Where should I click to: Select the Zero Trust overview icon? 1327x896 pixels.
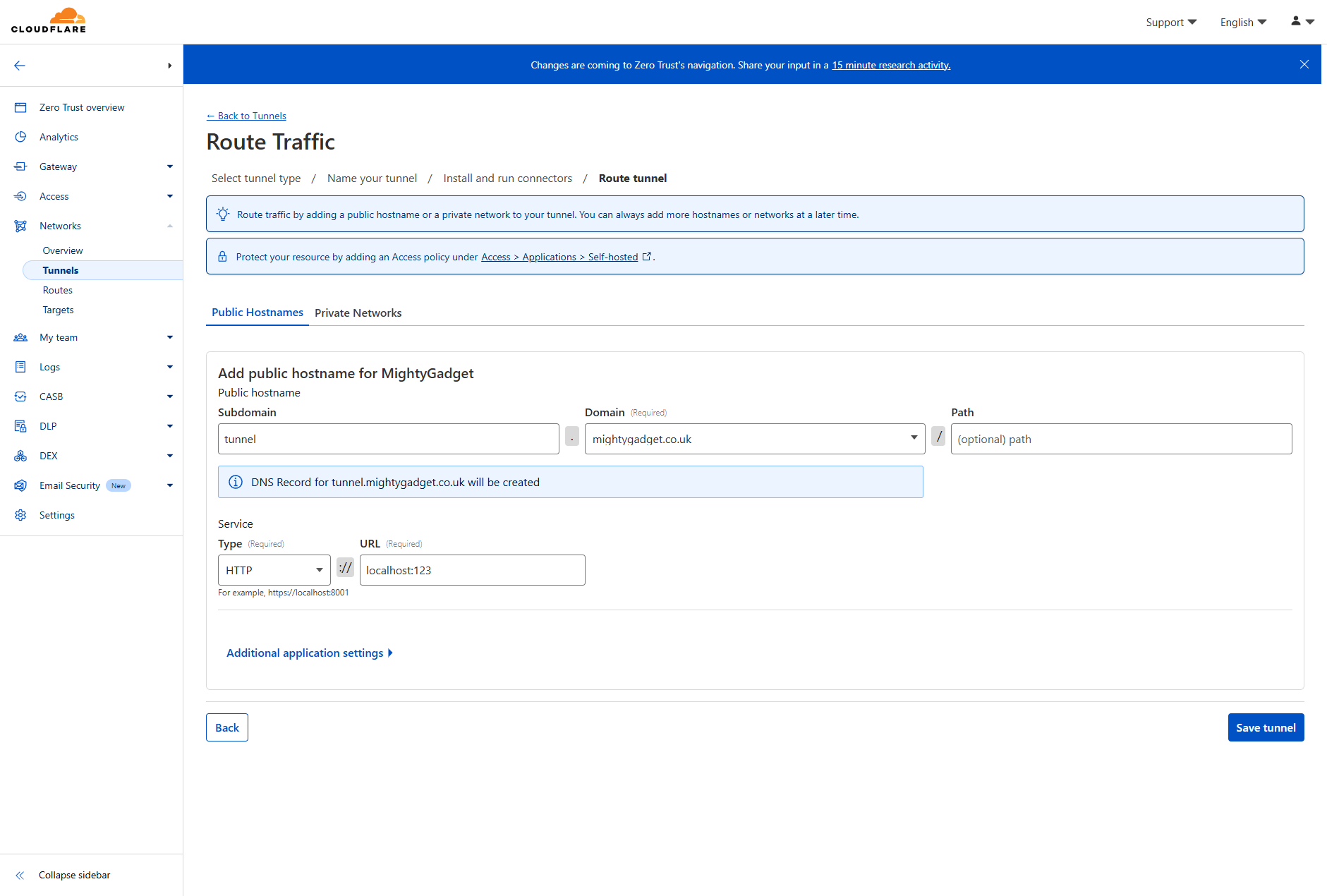pos(20,107)
